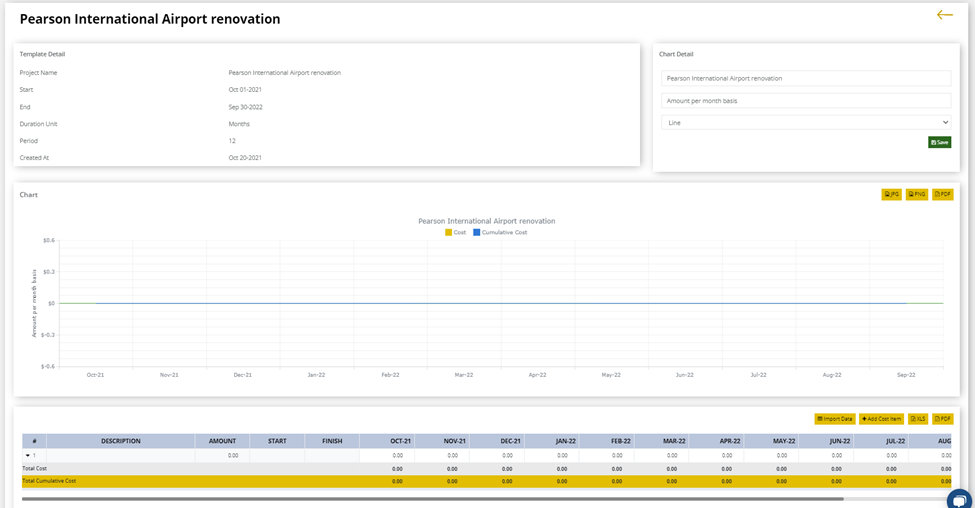Select the MAR-22 column header

(x=661, y=441)
